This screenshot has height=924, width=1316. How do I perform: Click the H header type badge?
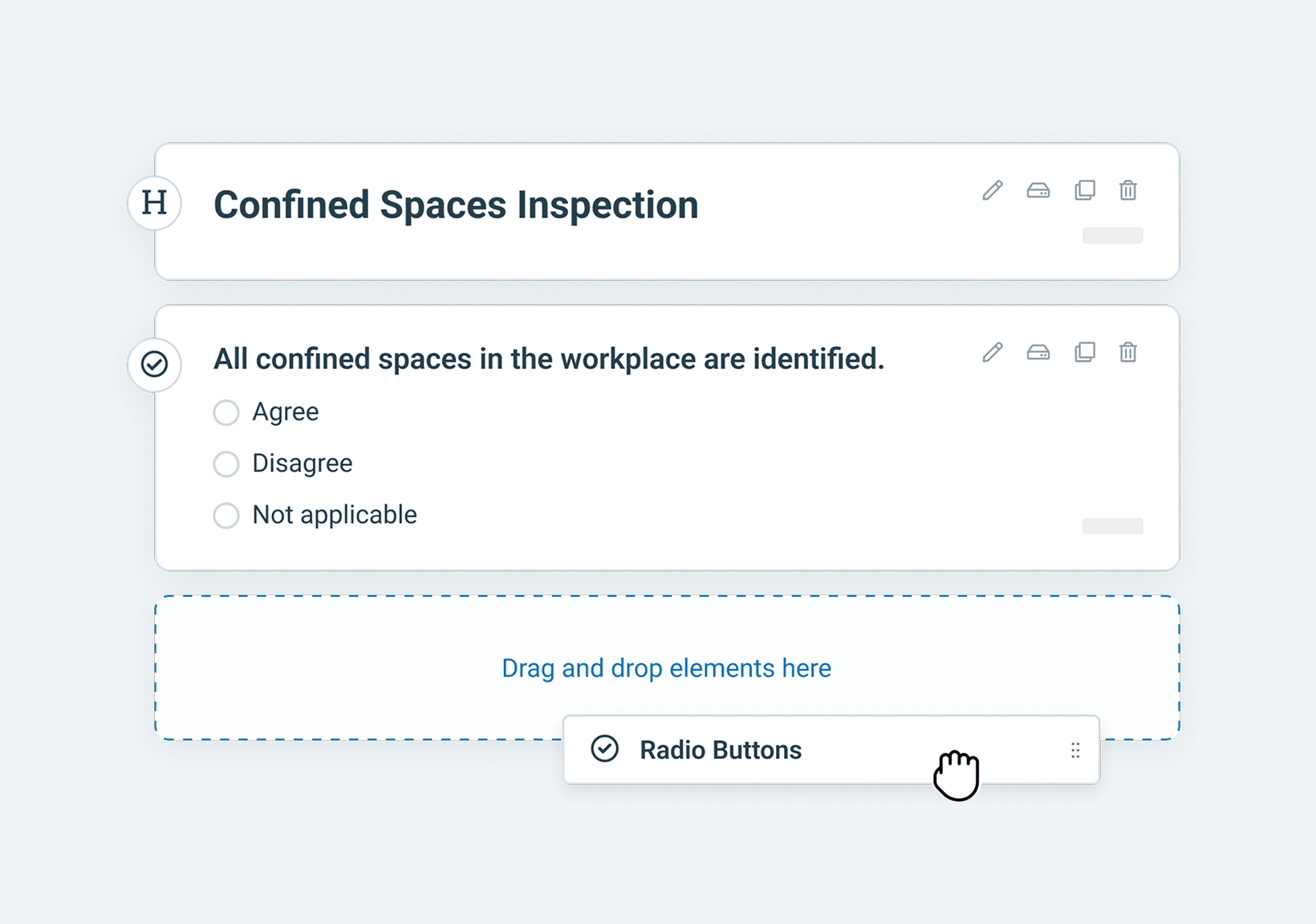click(x=154, y=203)
